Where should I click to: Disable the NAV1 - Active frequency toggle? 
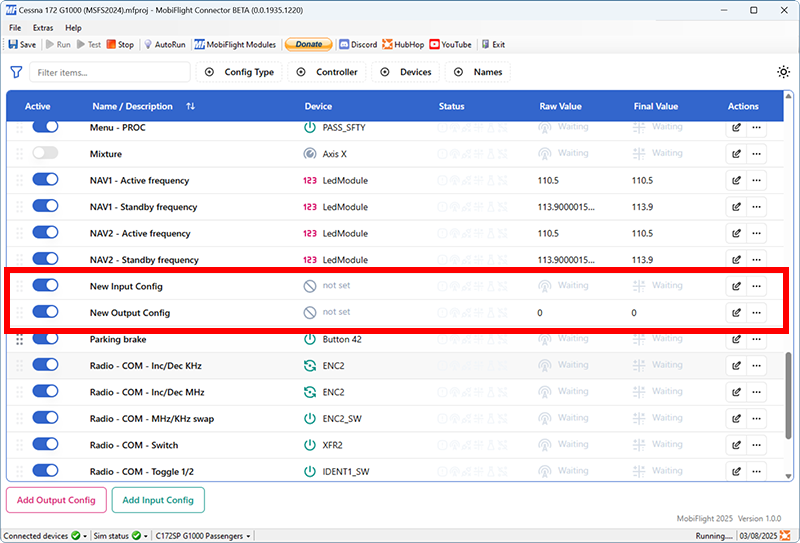pos(45,179)
